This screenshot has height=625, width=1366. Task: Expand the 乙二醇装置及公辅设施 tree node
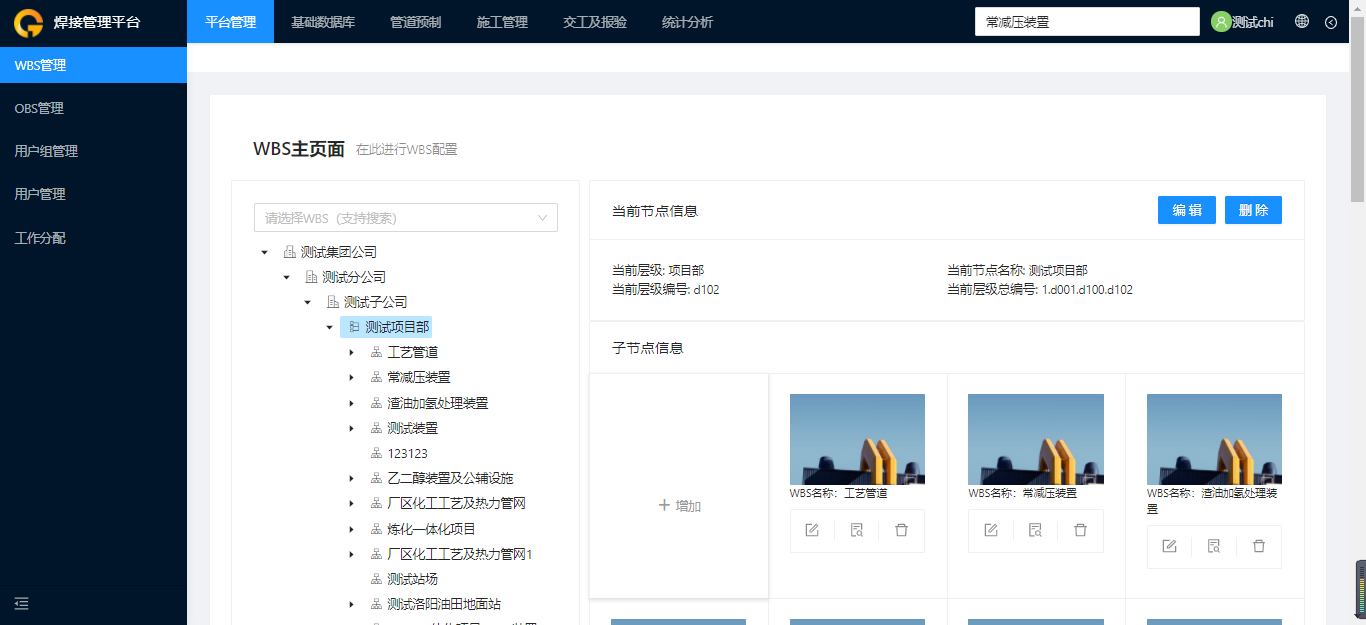click(351, 478)
